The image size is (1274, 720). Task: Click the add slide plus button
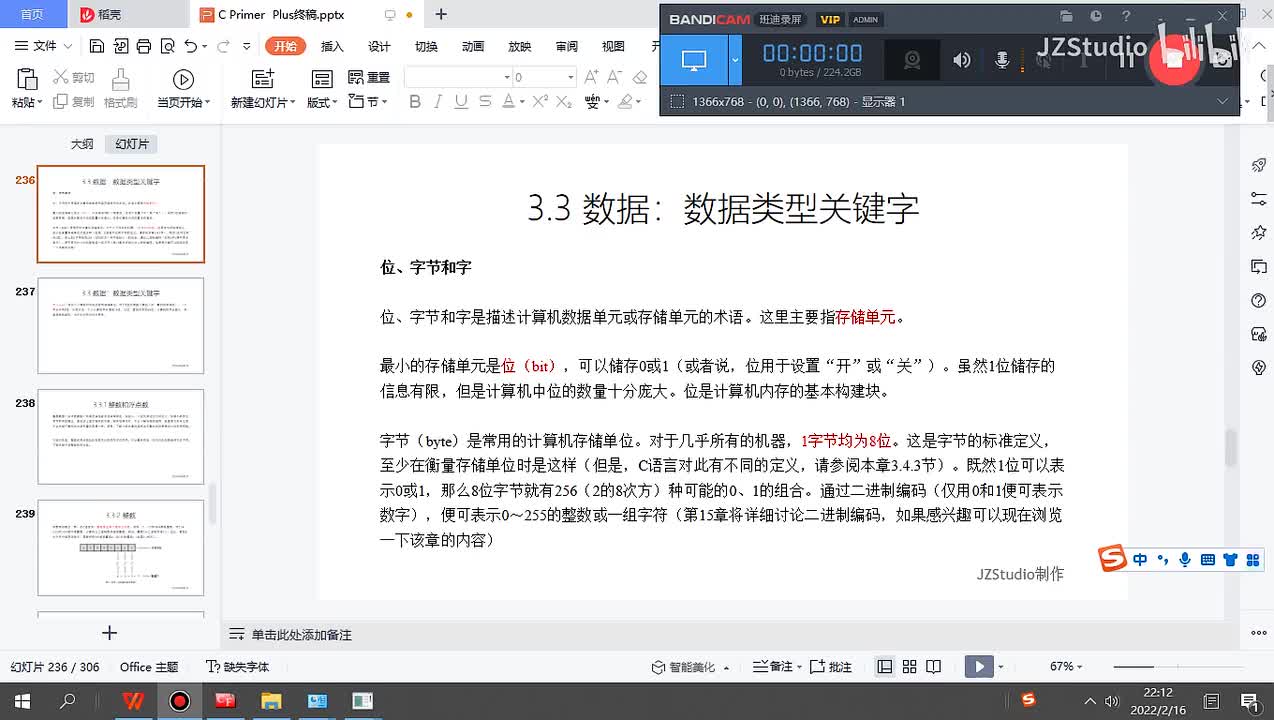(110, 633)
